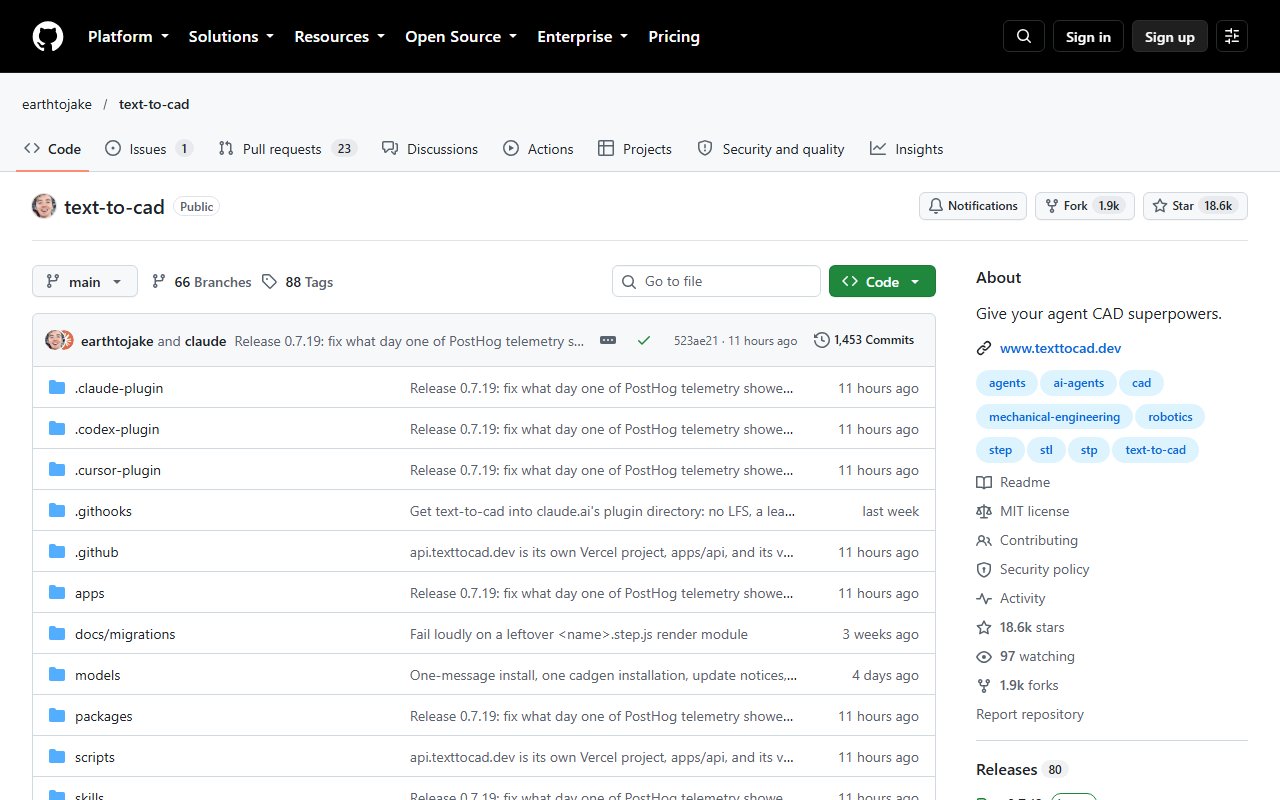Screen dimensions: 1280x800
Task: Select the robotics topic tag
Action: pyautogui.click(x=1171, y=416)
